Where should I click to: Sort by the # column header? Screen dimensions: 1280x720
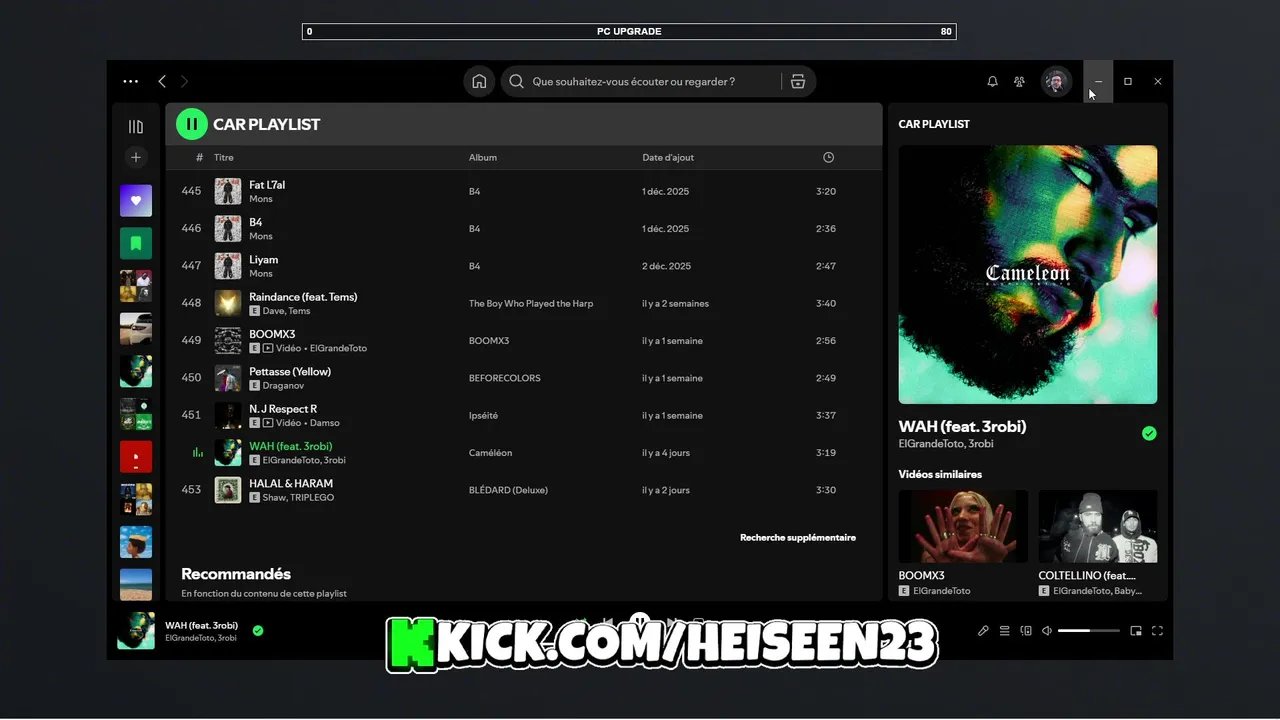coord(199,157)
